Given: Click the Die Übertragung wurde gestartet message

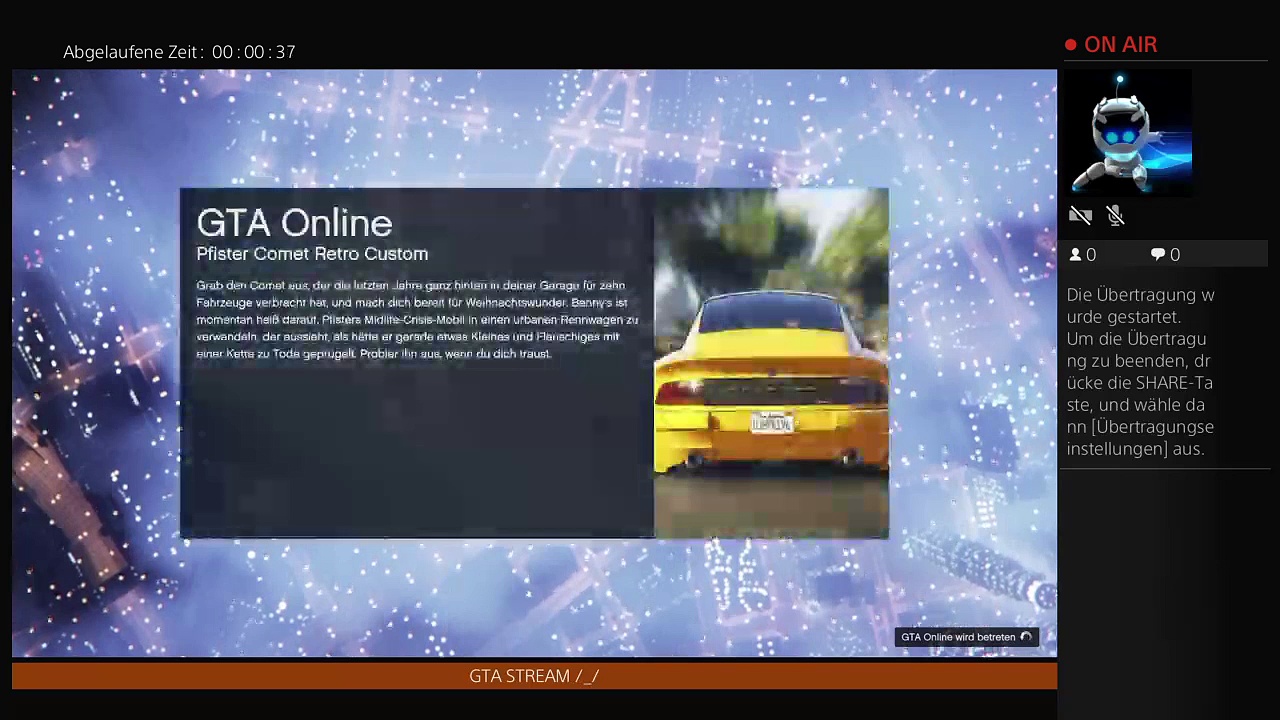Looking at the screenshot, I should coord(1140,305).
